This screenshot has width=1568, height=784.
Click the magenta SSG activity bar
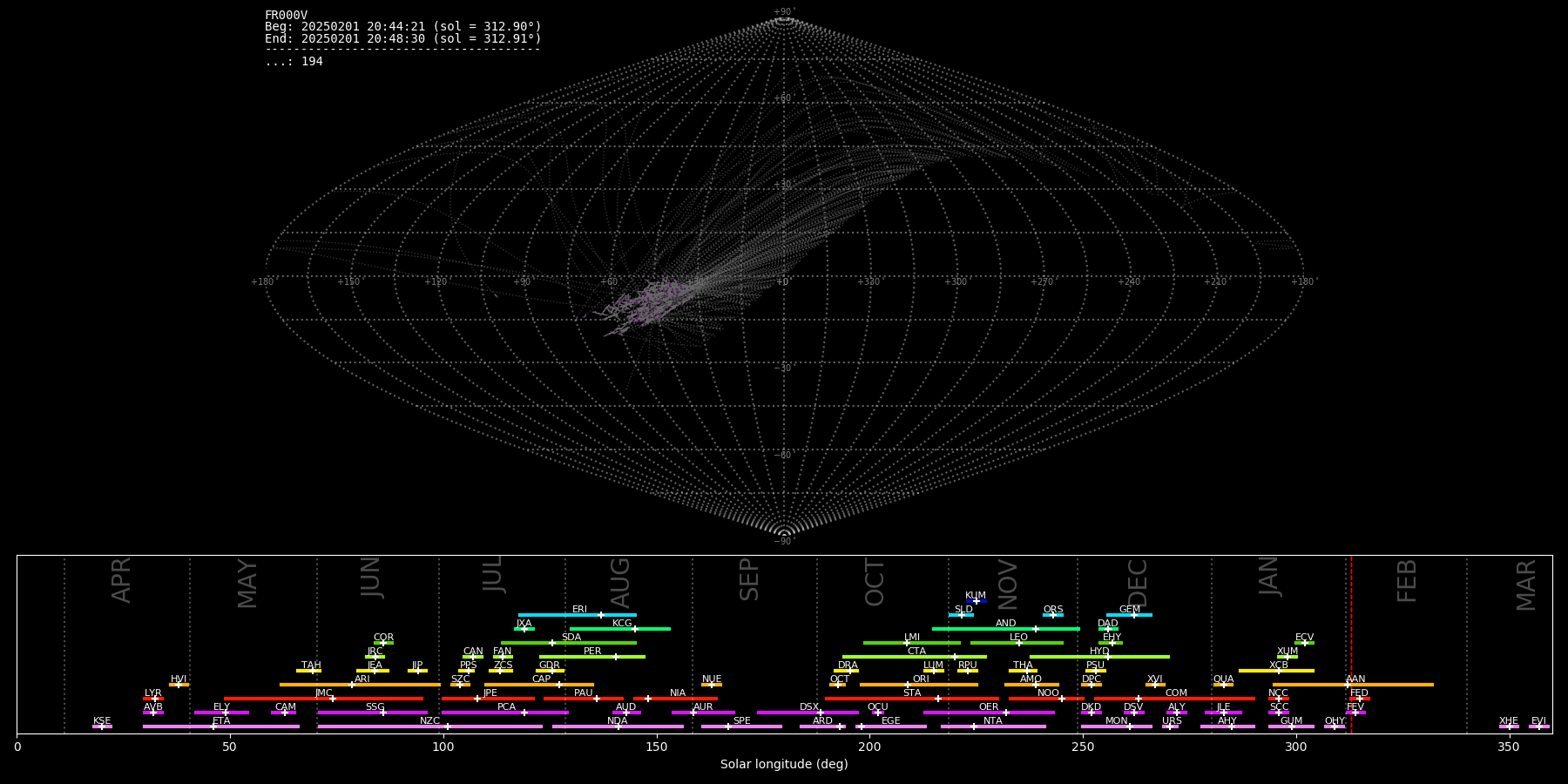[373, 713]
